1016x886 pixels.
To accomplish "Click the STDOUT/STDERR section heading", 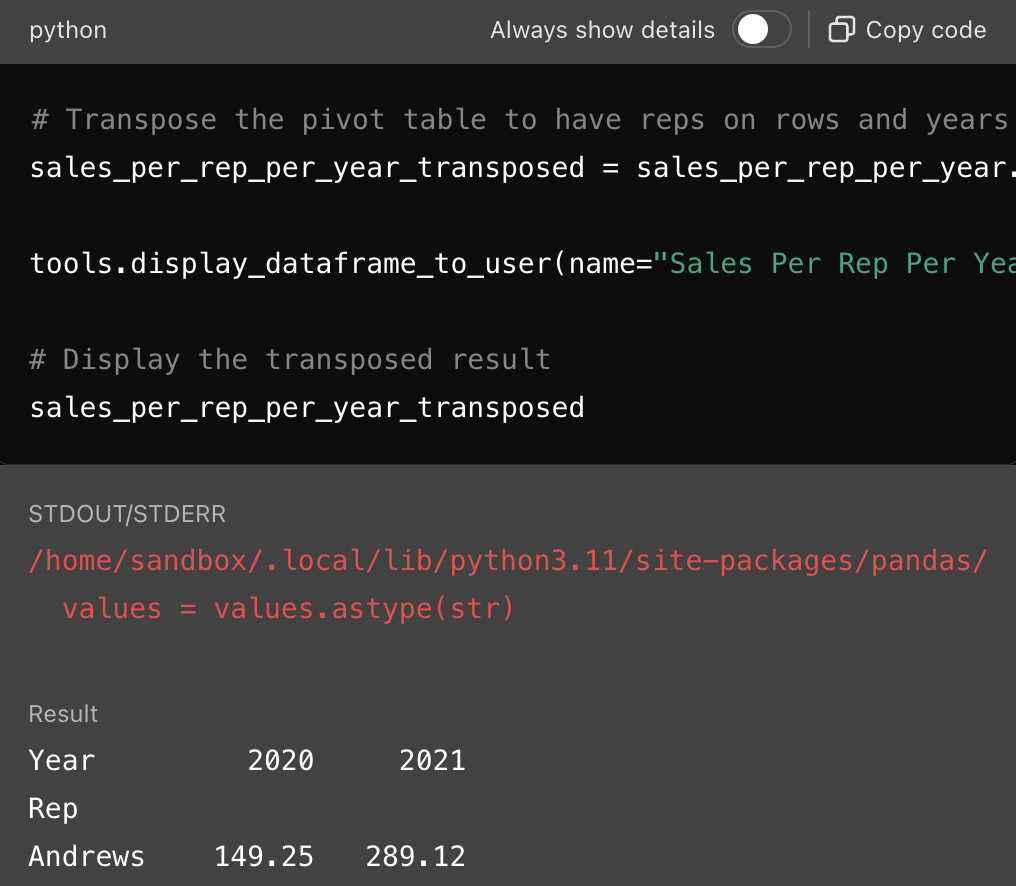I will (127, 514).
